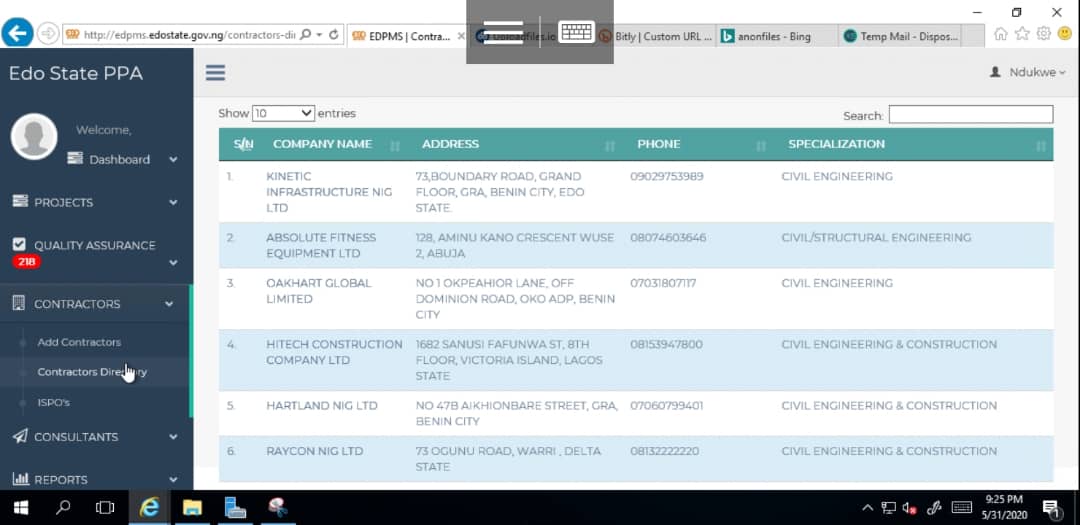Screen dimensions: 1080x525
Task: Click the Internet Explorer taskbar icon
Action: pos(149,508)
